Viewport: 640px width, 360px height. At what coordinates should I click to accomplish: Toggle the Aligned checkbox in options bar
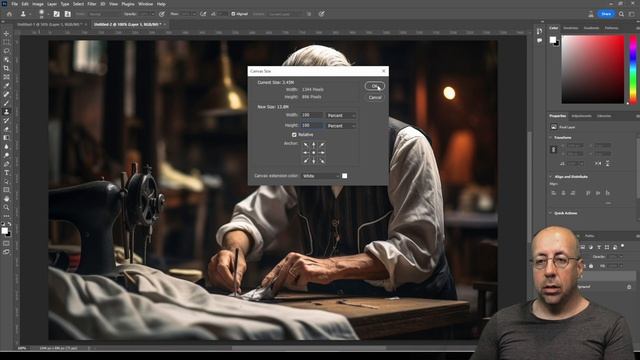(x=233, y=14)
